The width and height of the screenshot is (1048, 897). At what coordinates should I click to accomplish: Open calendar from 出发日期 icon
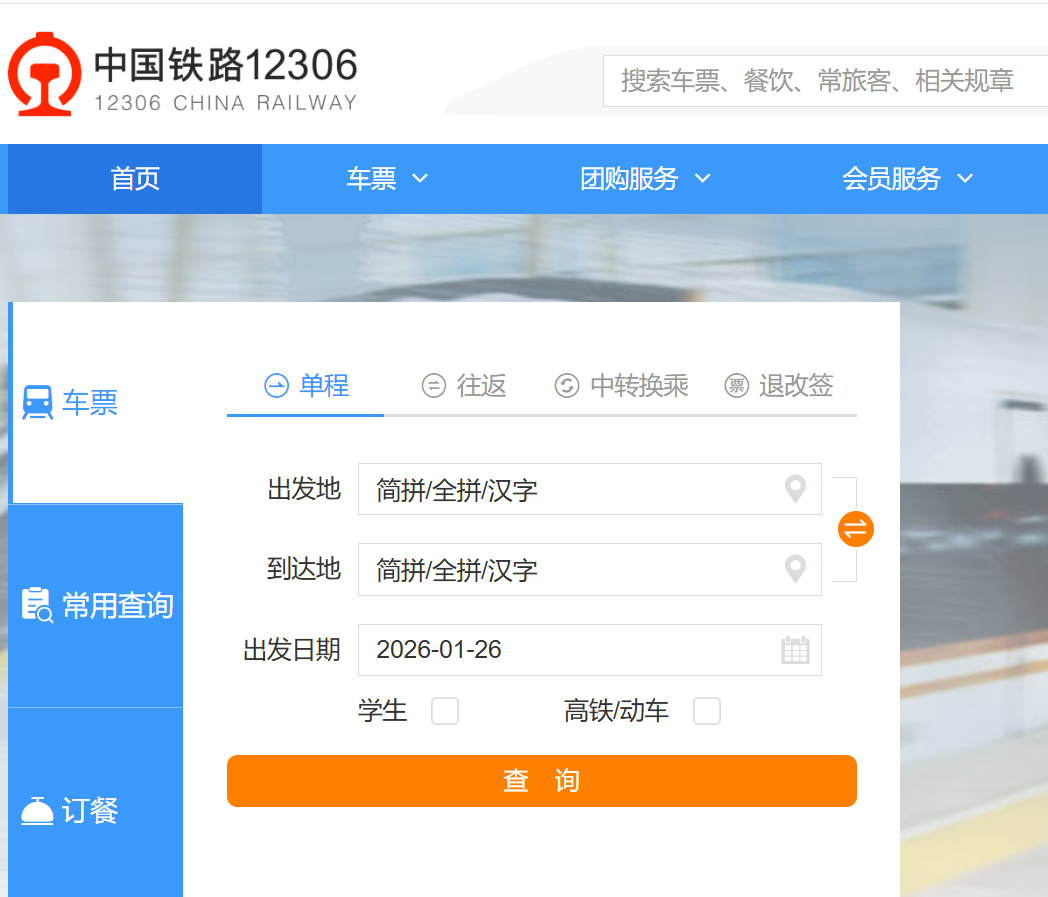coord(797,650)
